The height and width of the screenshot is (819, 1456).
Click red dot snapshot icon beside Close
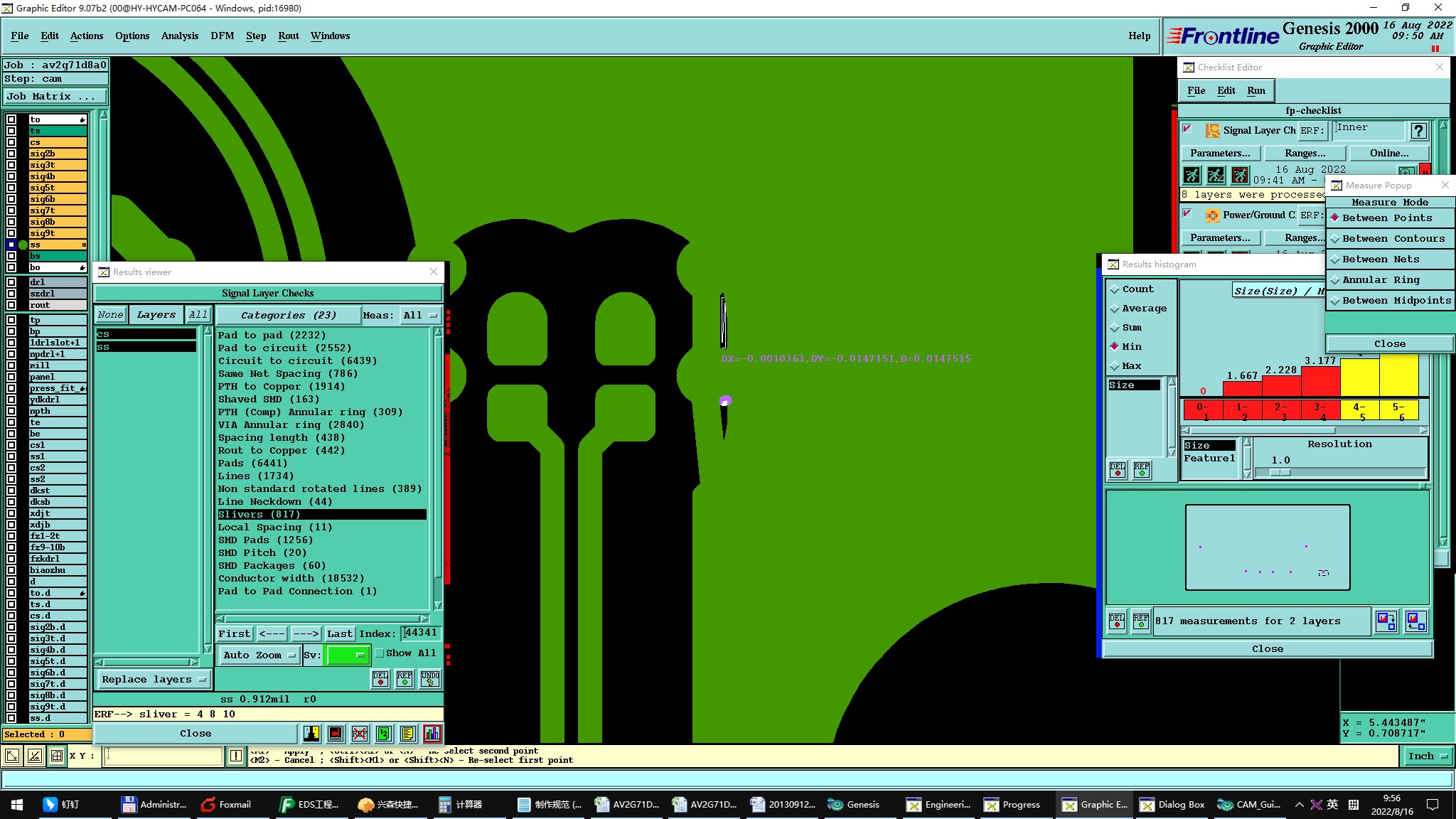pos(336,733)
